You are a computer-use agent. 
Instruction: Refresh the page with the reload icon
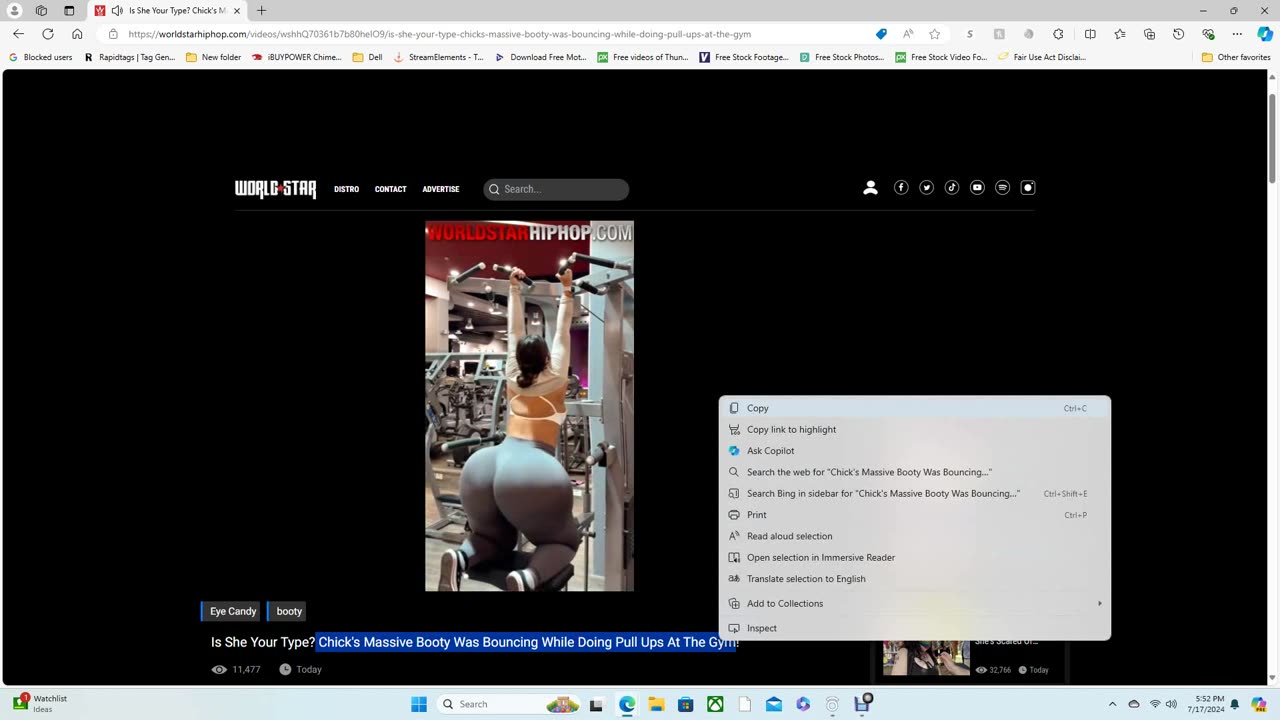[x=47, y=34]
